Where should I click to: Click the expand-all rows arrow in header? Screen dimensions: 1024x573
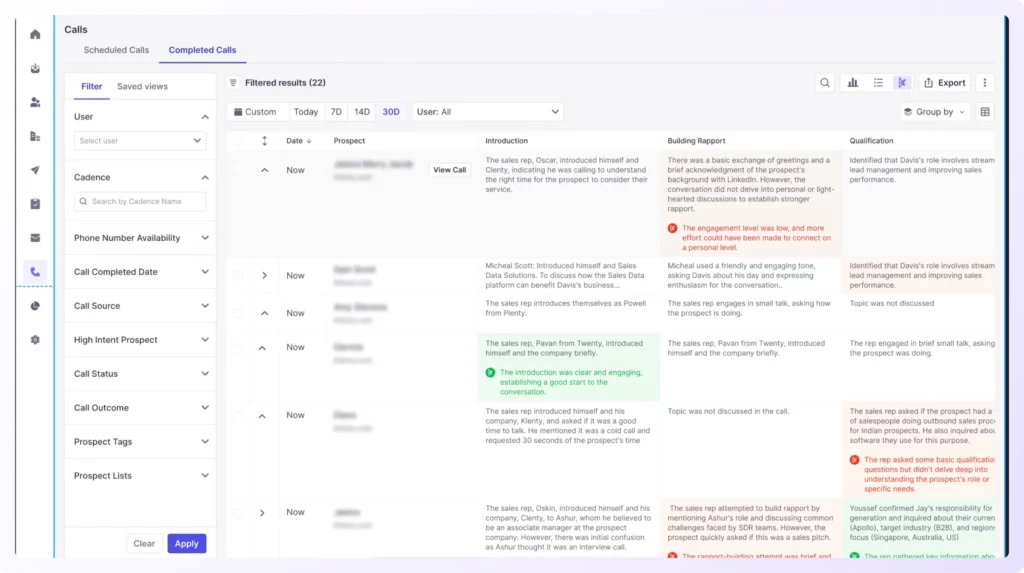264,140
